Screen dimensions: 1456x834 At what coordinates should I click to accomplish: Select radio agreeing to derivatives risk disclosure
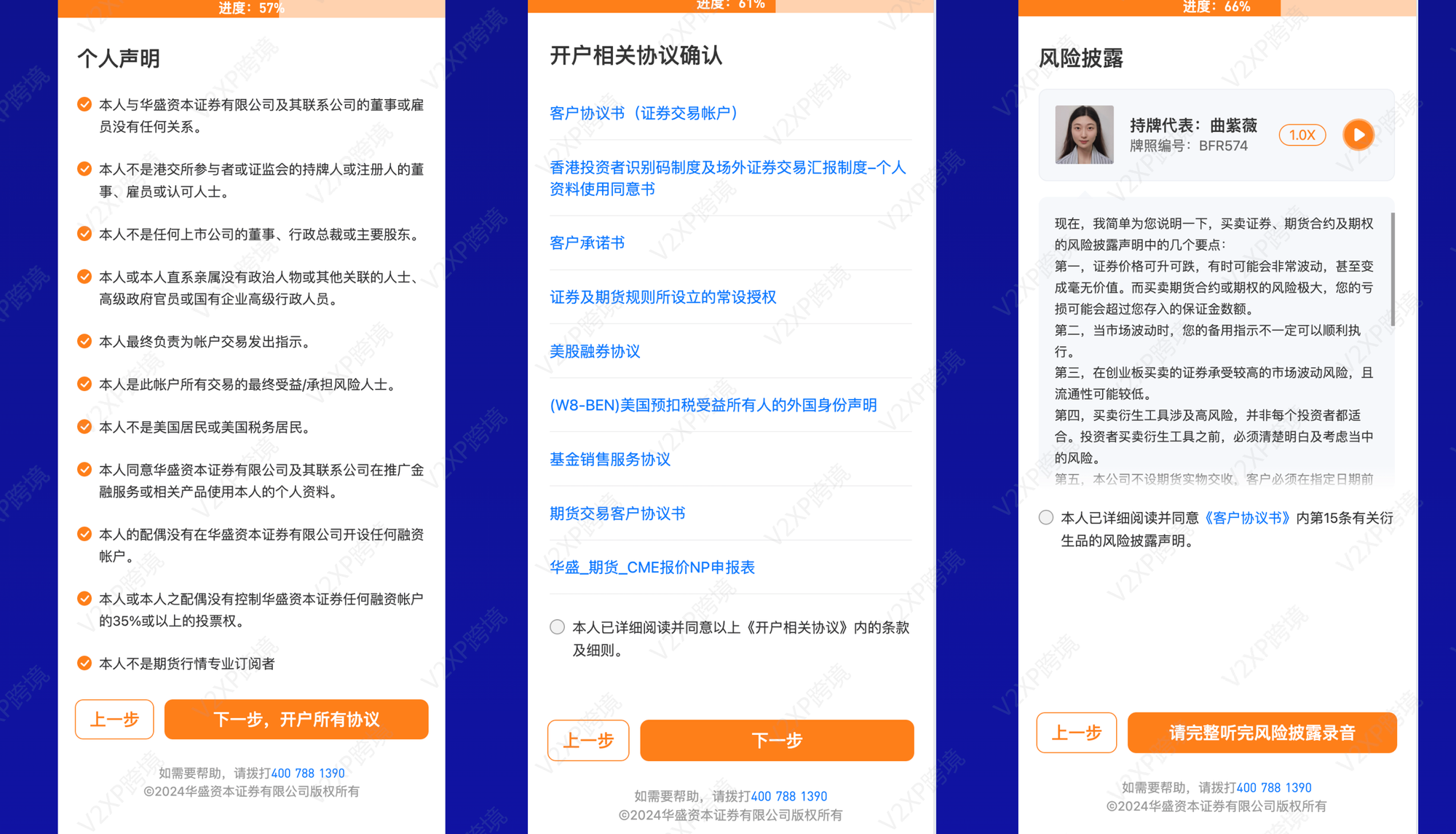point(1045,518)
